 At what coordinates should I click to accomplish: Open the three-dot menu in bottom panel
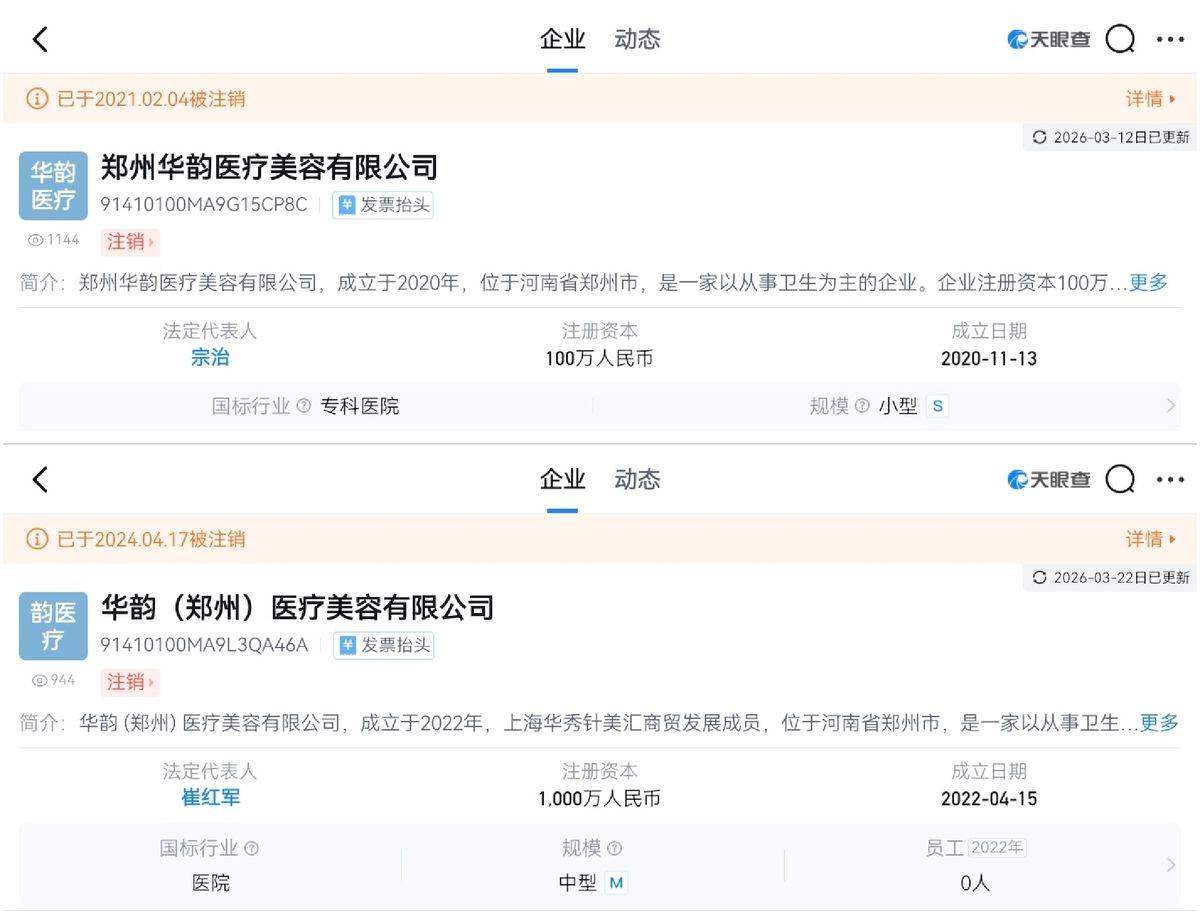tap(1170, 480)
